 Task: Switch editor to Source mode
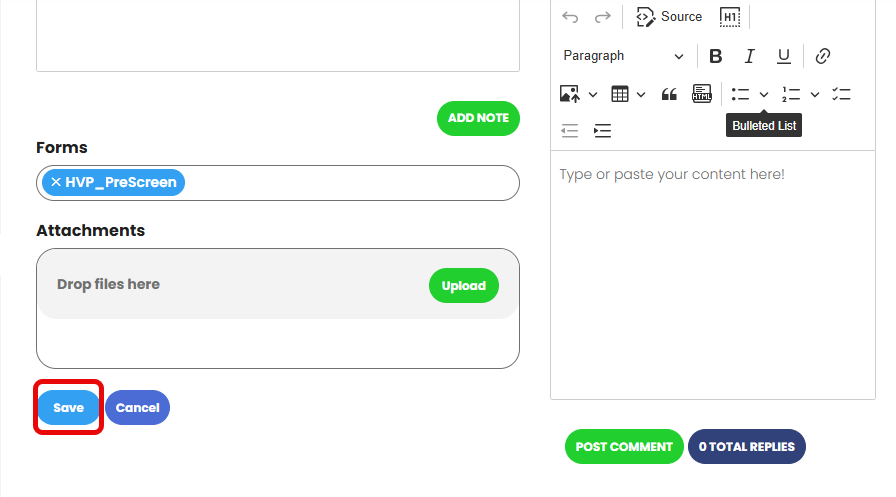[x=669, y=17]
